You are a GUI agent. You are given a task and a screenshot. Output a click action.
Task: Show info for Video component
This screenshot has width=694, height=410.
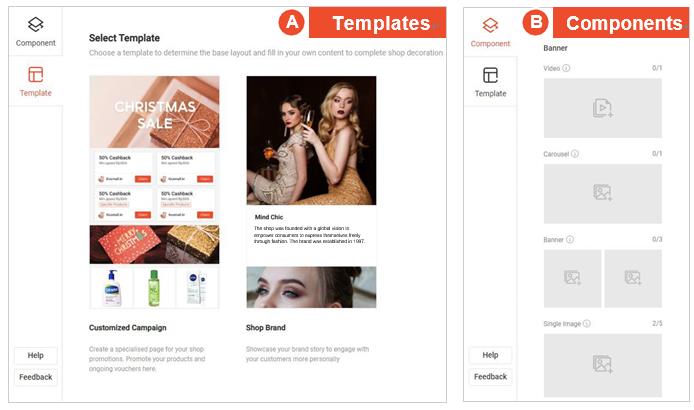tap(566, 68)
